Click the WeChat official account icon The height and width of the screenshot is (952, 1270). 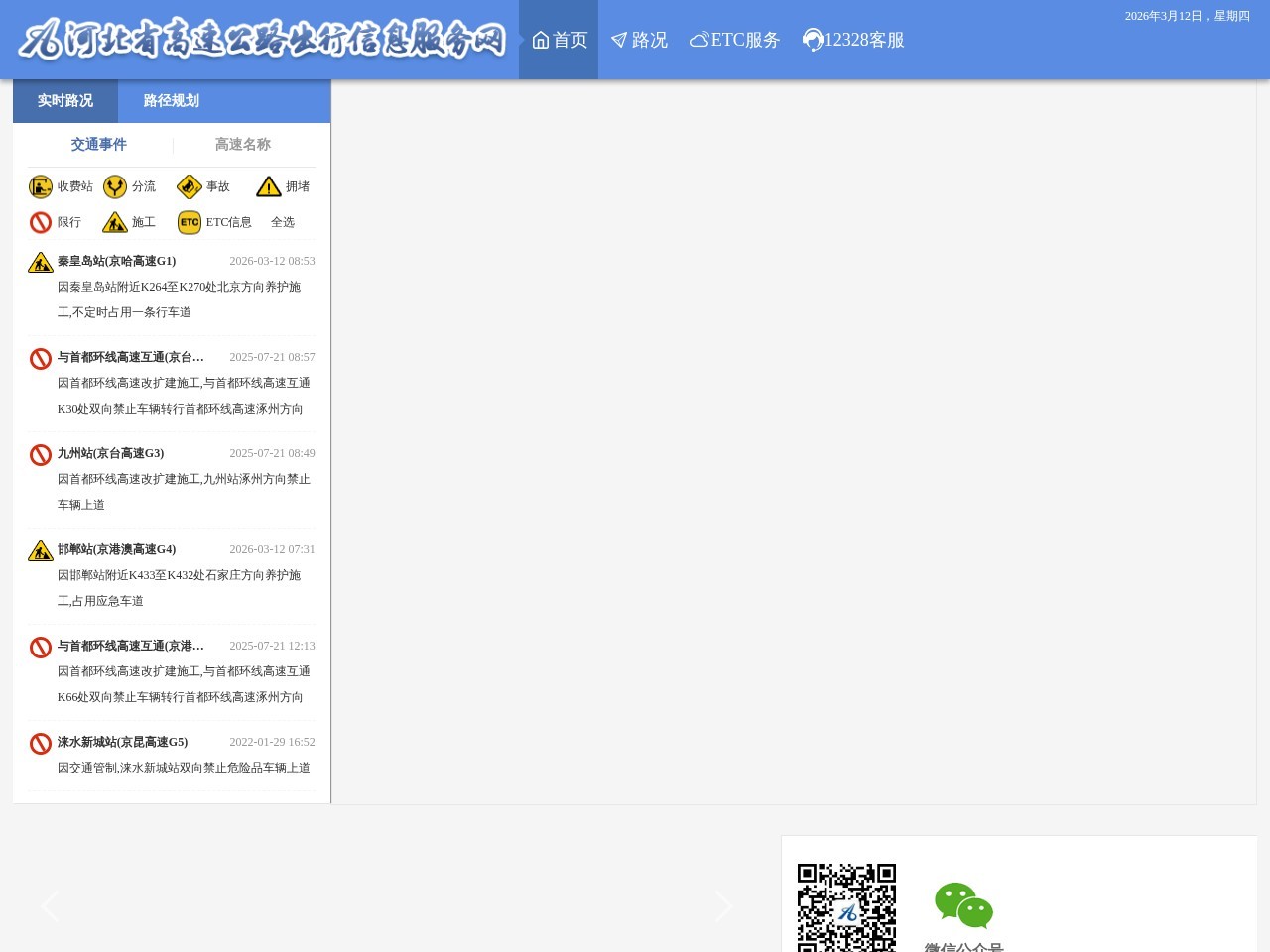962,904
